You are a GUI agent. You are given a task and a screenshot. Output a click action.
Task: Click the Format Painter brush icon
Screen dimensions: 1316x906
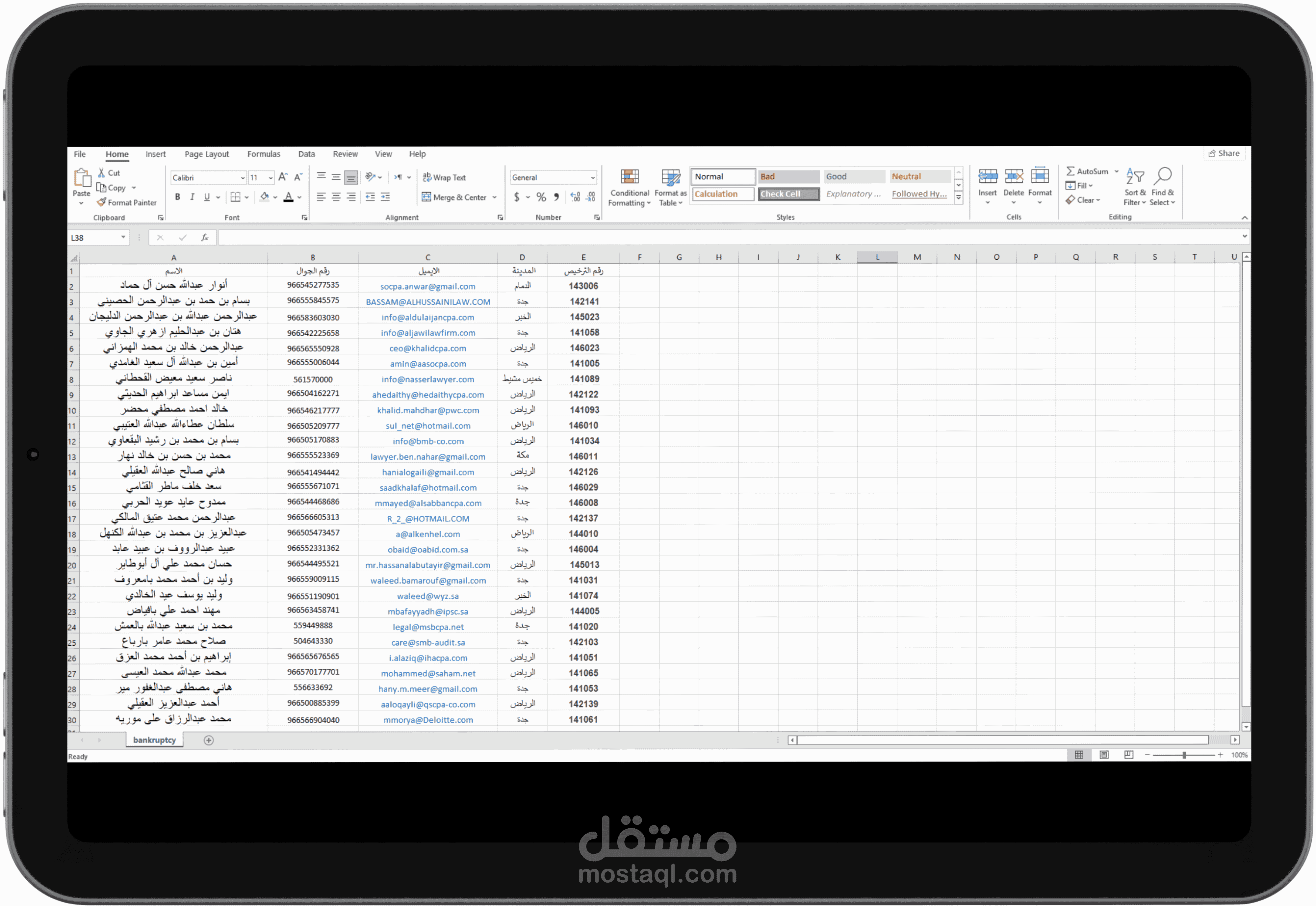(102, 202)
